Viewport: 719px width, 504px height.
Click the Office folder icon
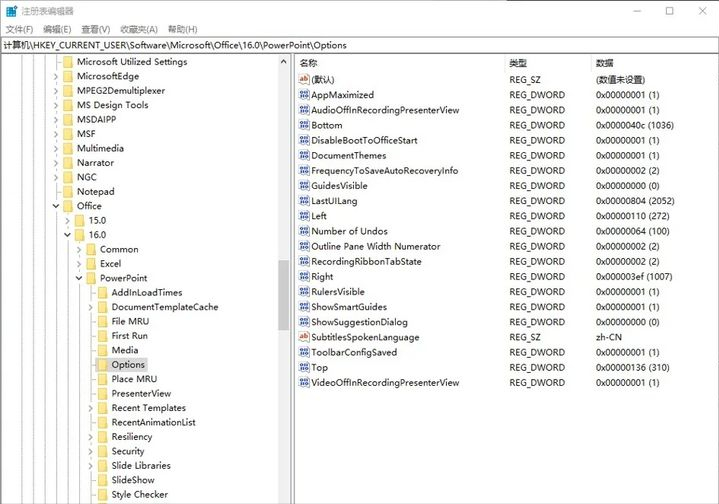[x=68, y=206]
